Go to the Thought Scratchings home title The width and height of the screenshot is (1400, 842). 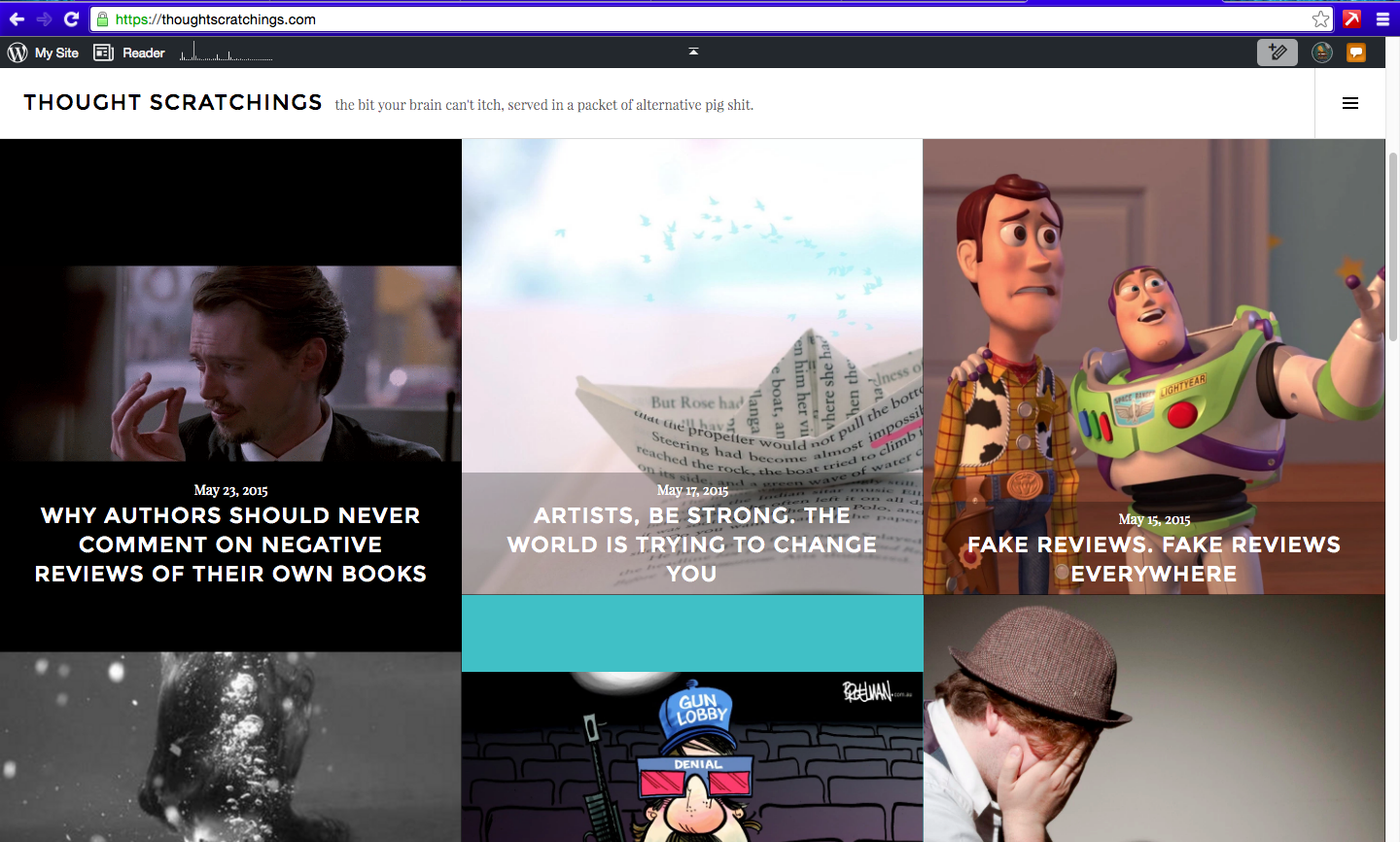tap(173, 103)
